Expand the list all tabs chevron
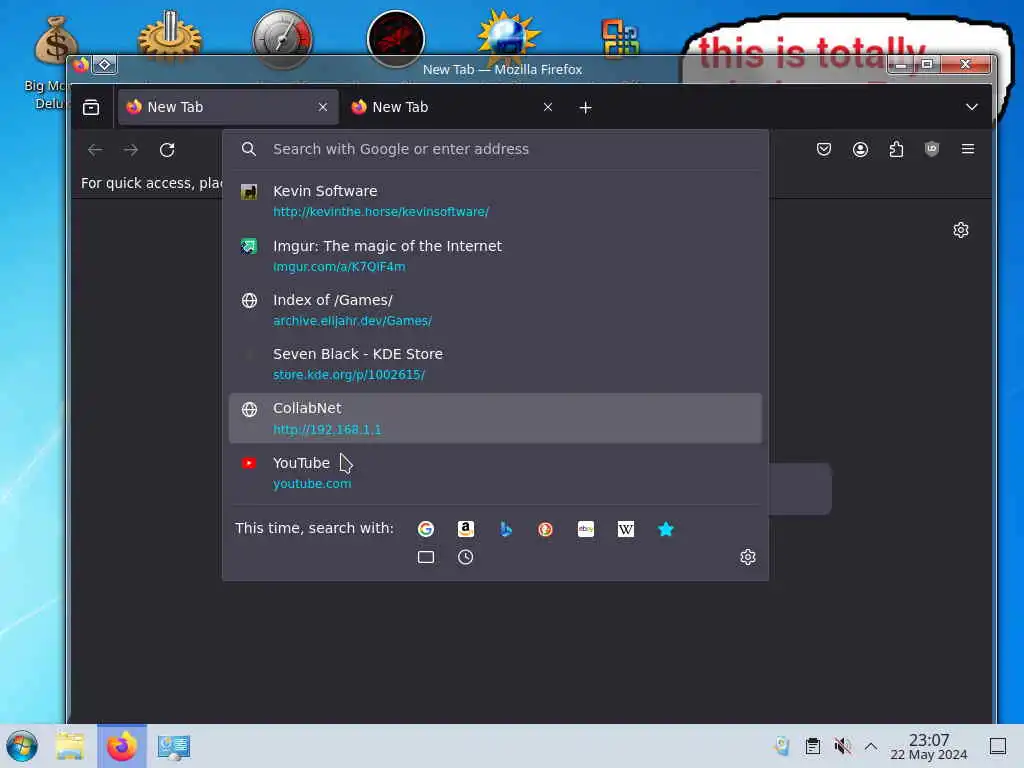Screen dimensions: 1024x768 click(x=972, y=107)
